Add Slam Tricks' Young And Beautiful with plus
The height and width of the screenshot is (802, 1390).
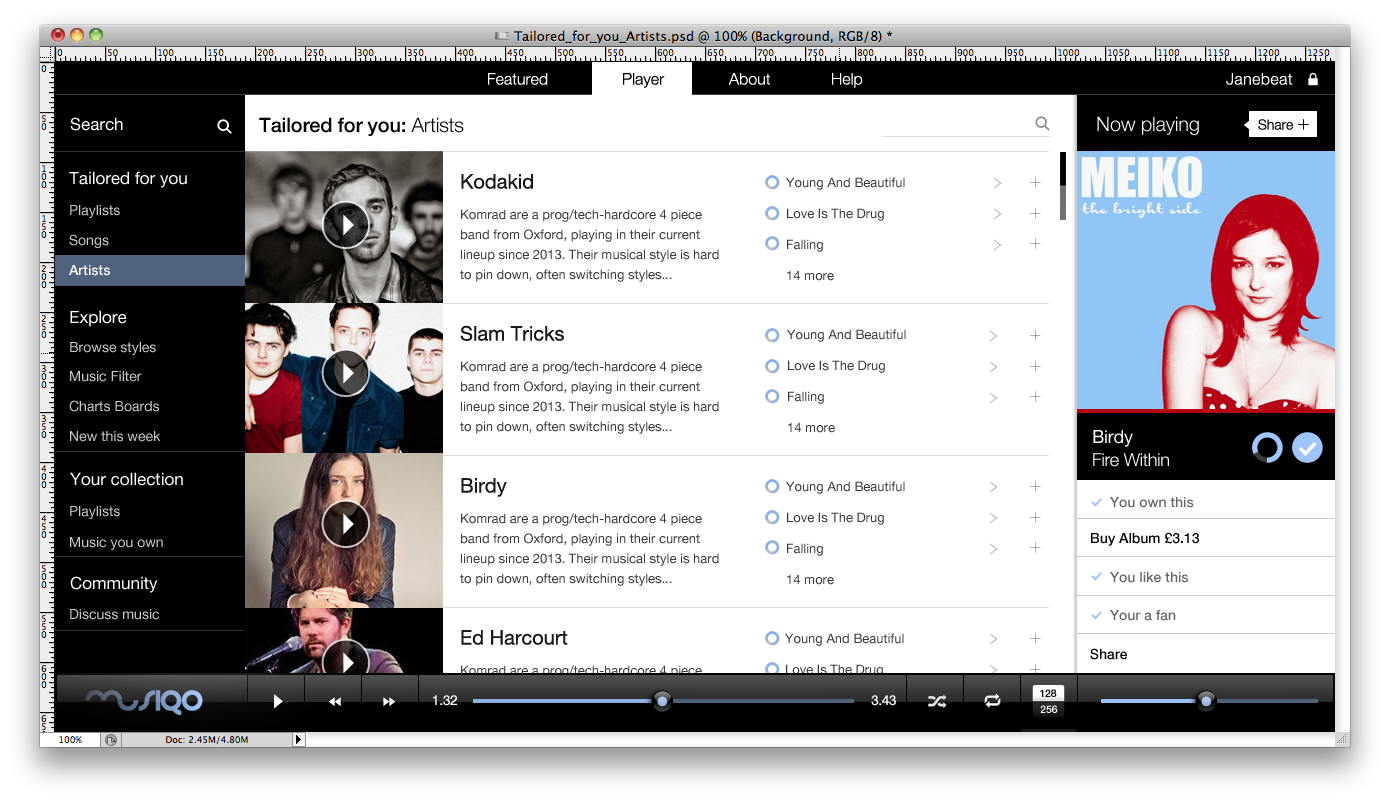click(x=1035, y=335)
